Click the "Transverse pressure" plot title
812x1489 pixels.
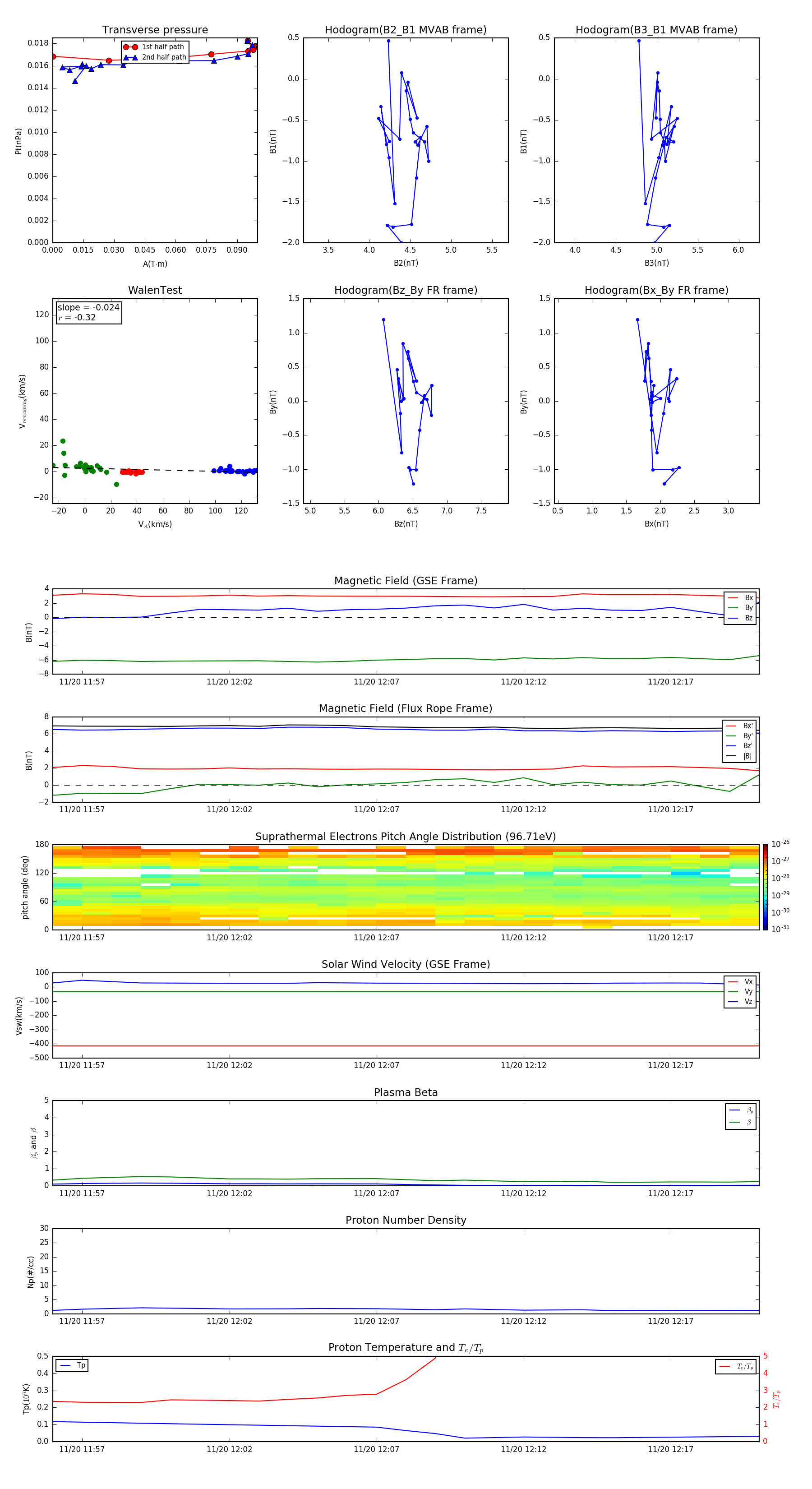point(155,30)
